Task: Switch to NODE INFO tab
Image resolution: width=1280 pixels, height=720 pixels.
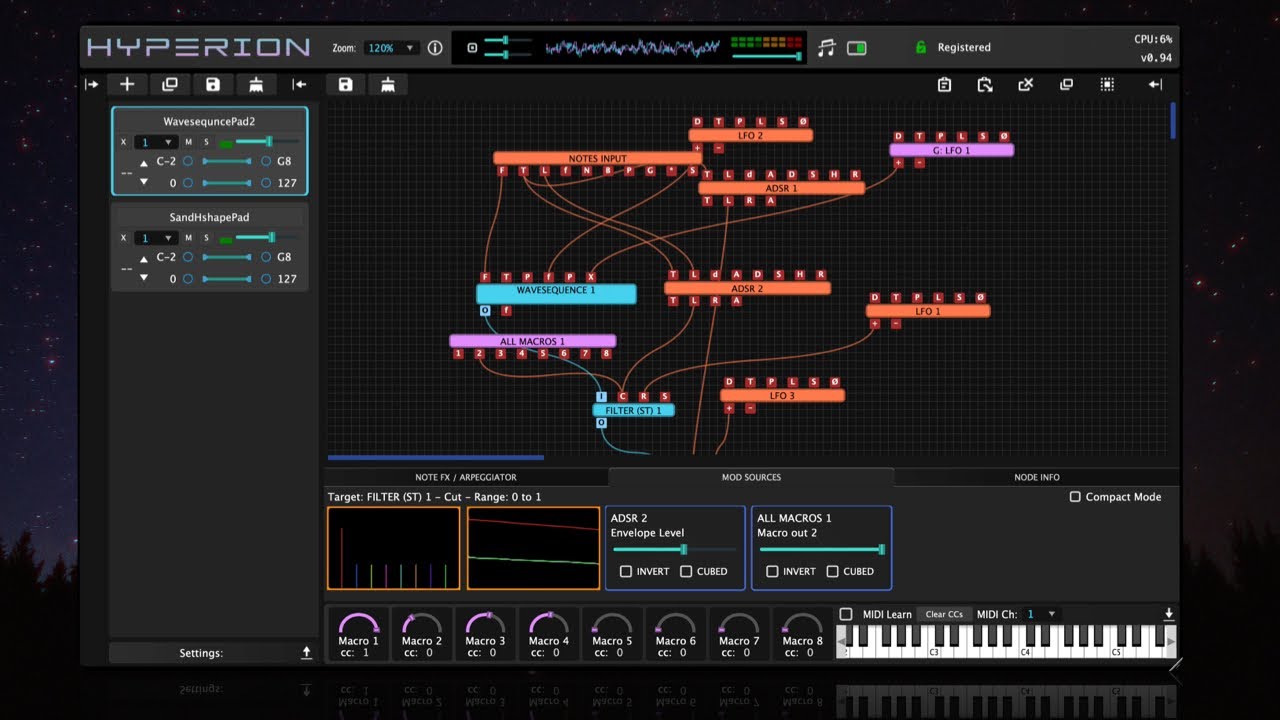Action: pos(1037,477)
